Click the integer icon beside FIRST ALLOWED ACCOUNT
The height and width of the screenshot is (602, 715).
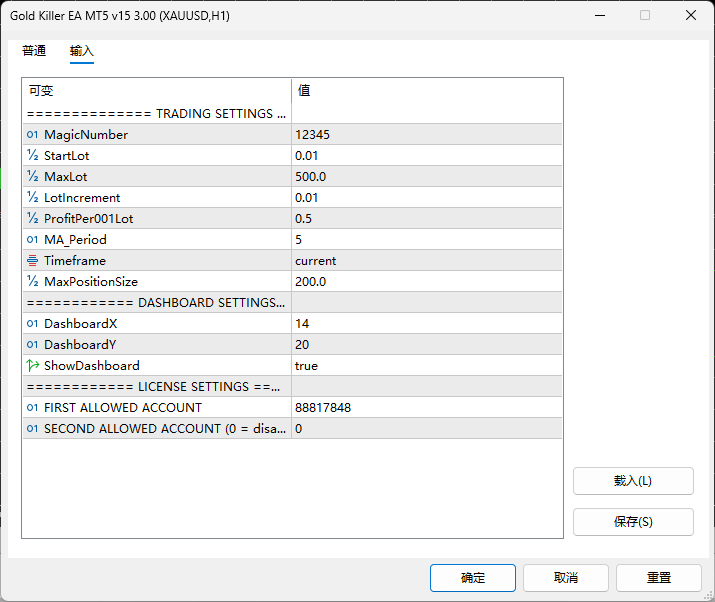[x=32, y=407]
